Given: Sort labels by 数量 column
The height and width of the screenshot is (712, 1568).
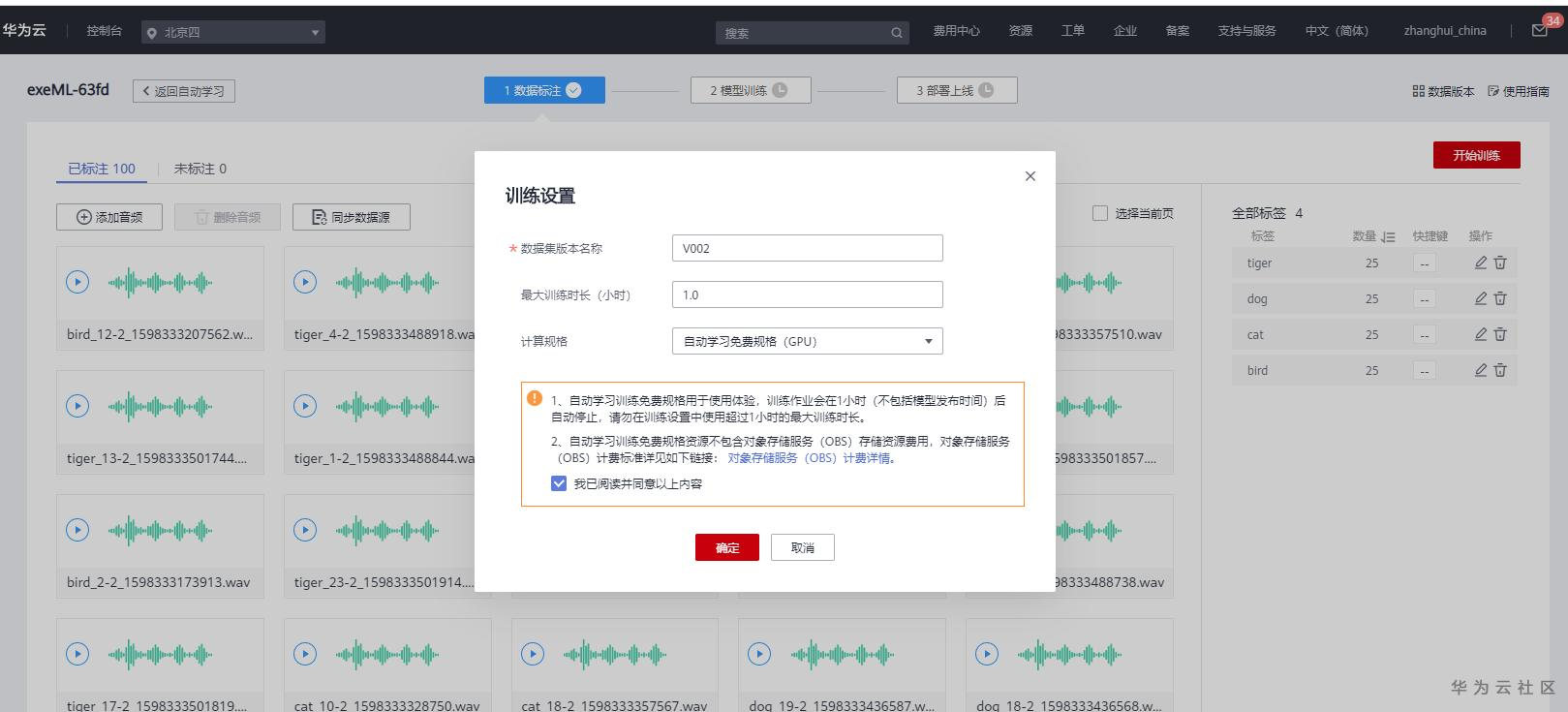Looking at the screenshot, I should pyautogui.click(x=1388, y=236).
